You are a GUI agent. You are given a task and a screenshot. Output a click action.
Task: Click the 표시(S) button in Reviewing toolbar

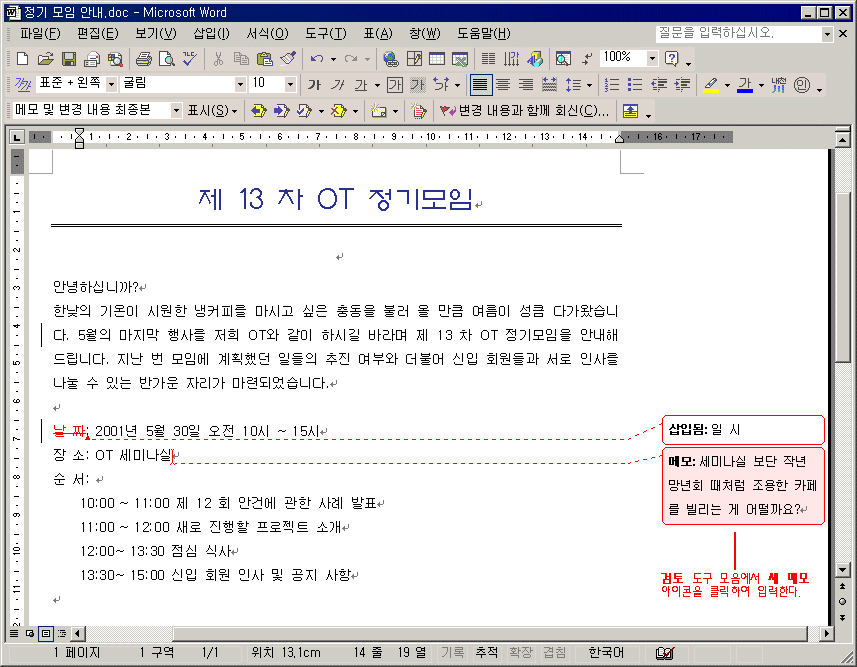point(212,111)
